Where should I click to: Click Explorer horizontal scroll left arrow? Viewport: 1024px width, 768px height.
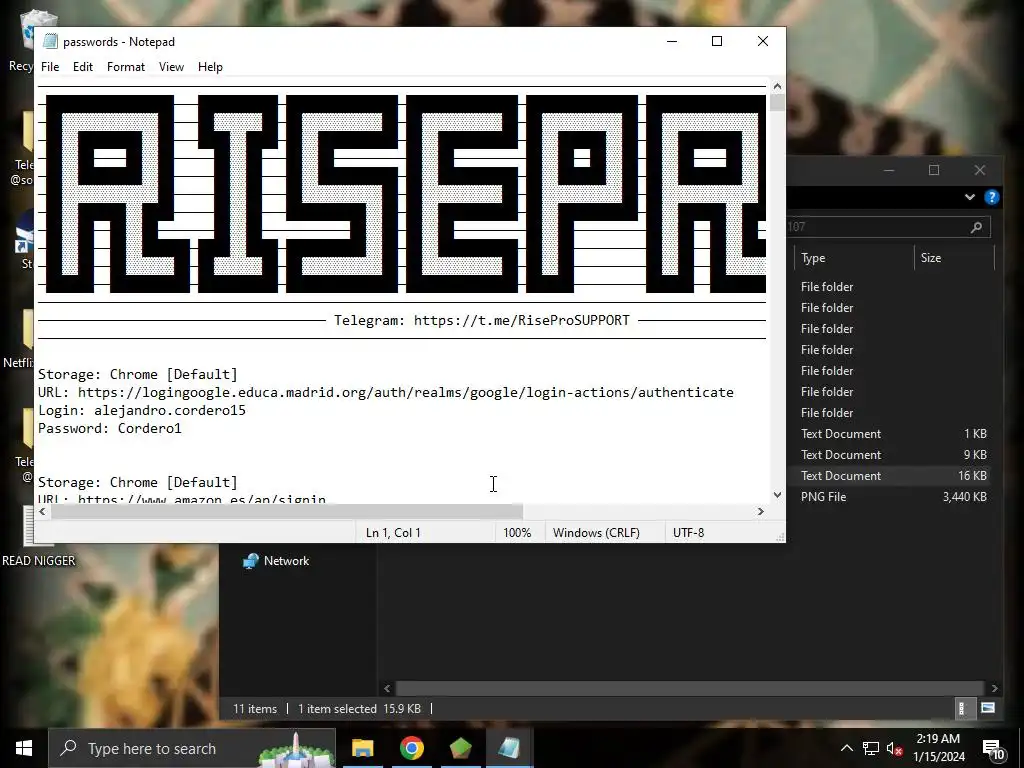click(387, 688)
